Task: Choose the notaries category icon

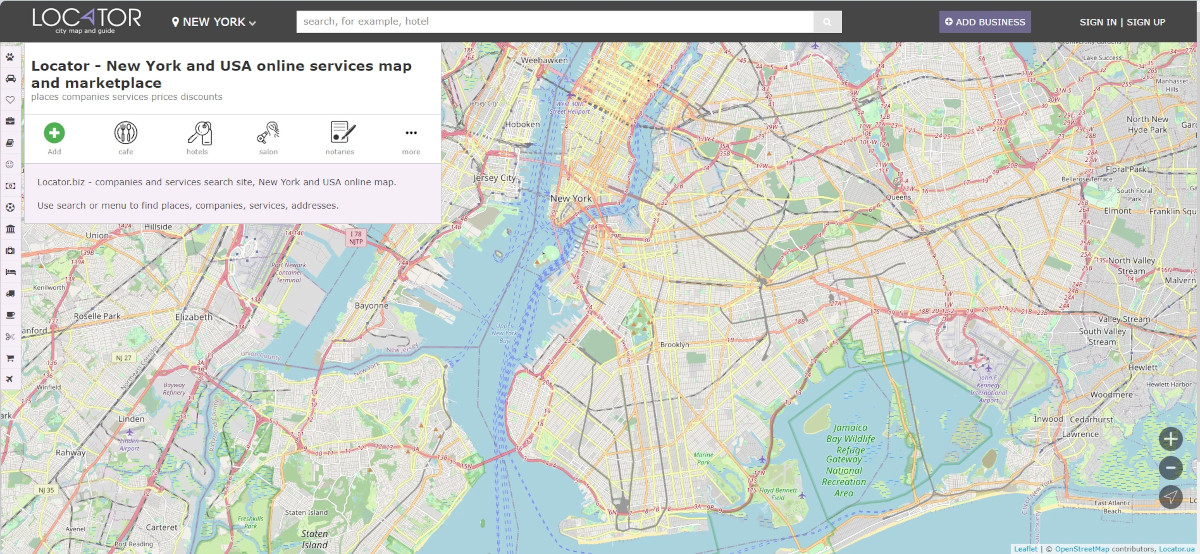Action: 342,133
